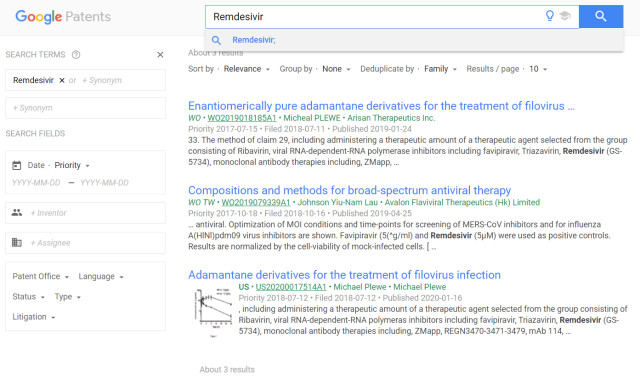Image resolution: width=640 pixels, height=377 pixels.
Task: Click 'Priority 2017-07-15' date text
Action: (223, 129)
